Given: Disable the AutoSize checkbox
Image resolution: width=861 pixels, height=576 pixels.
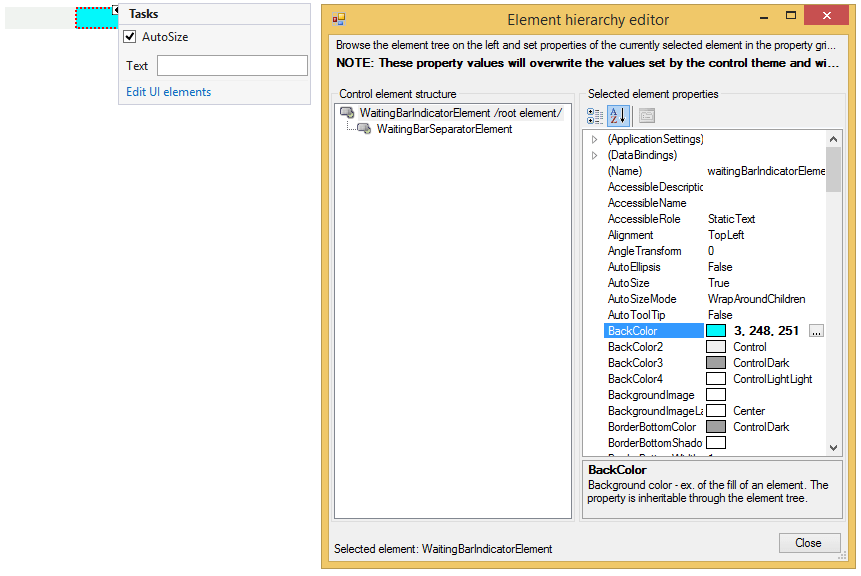Looking at the screenshot, I should tap(127, 37).
